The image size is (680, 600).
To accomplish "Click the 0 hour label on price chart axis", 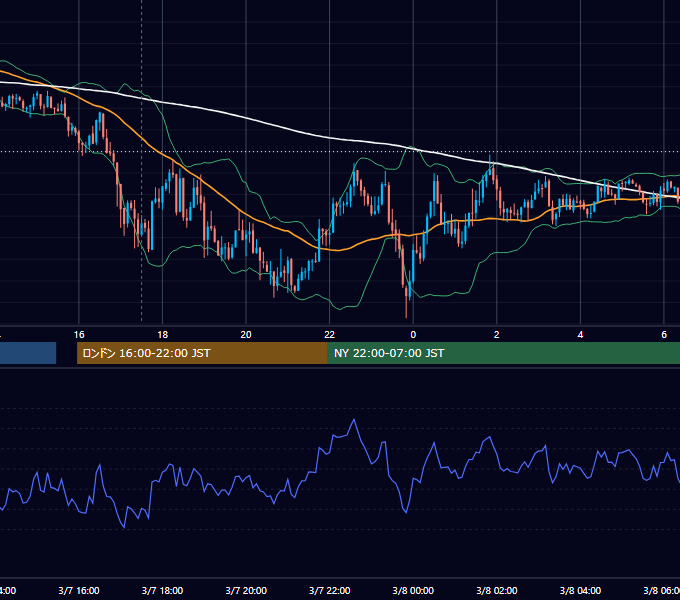I will point(413,335).
